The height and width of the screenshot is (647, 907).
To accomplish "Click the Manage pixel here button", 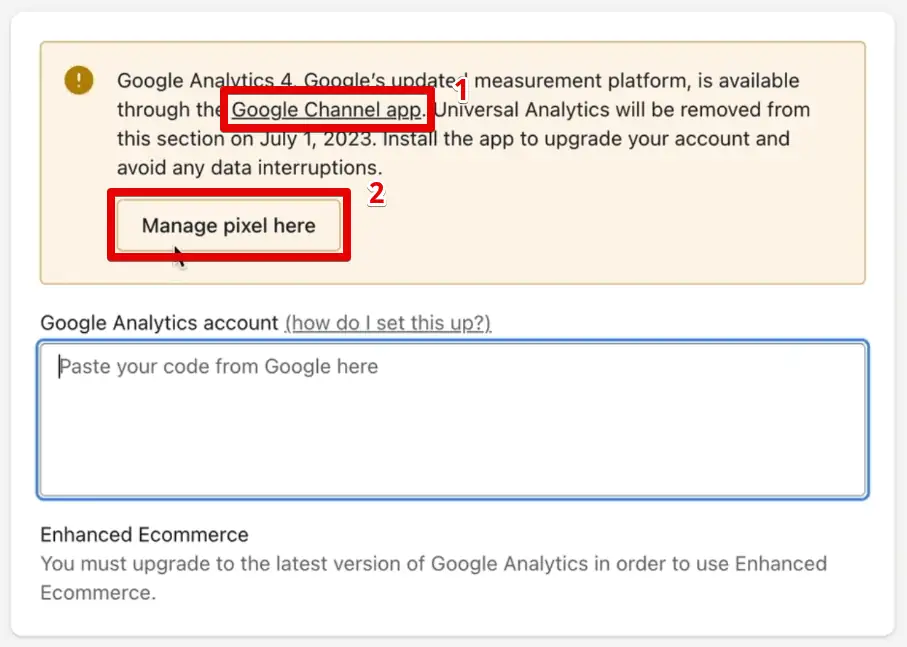I will tap(227, 225).
